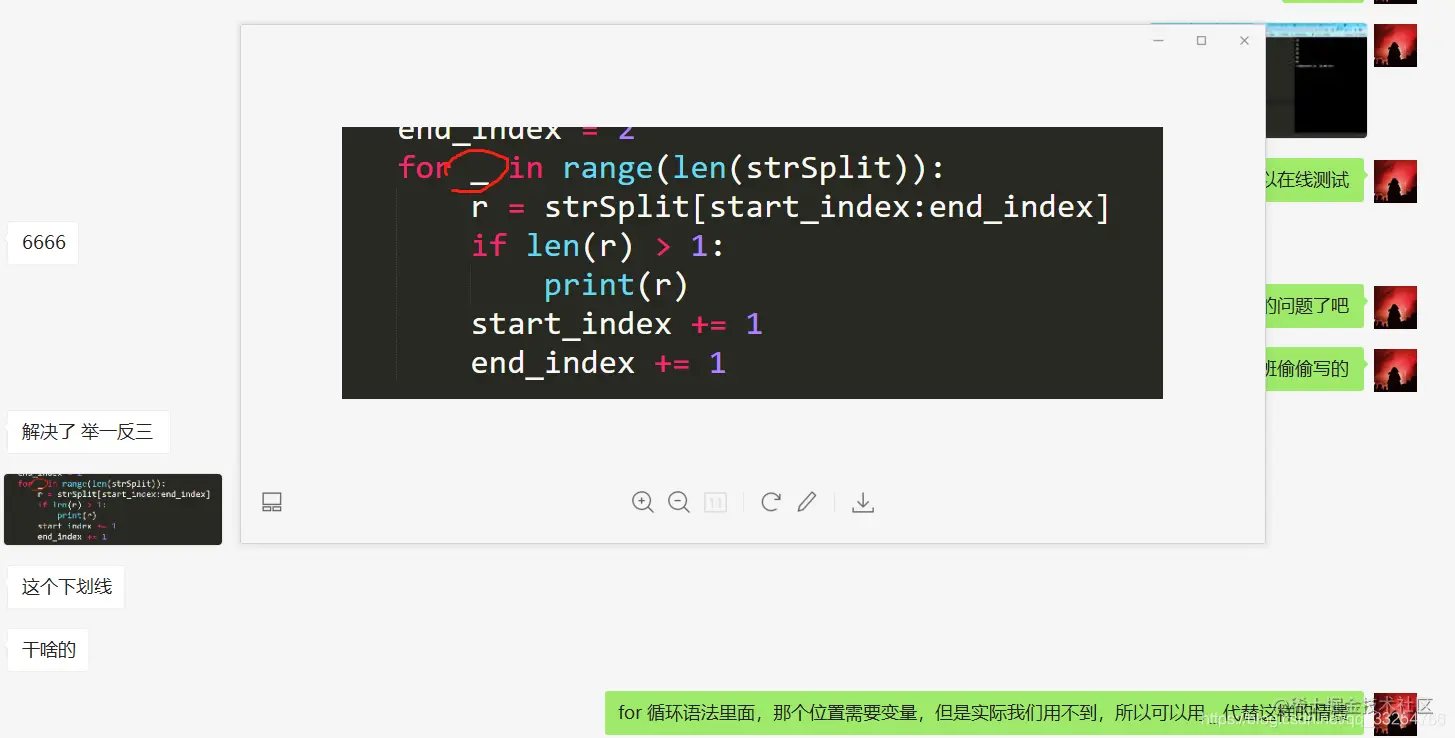Close the image viewer window

(x=1244, y=41)
